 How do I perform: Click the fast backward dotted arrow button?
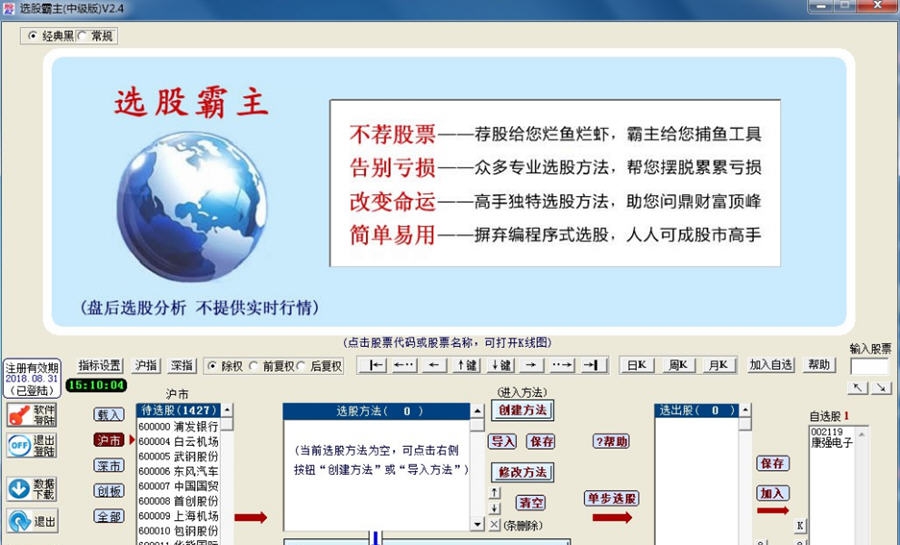404,365
